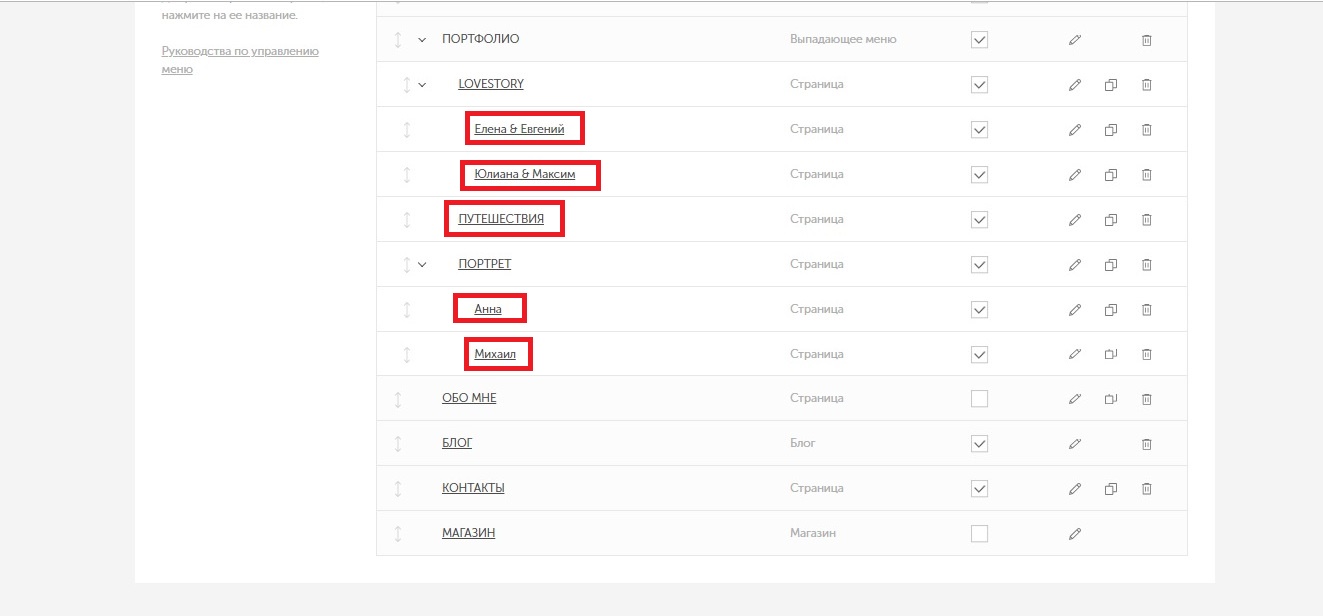
Task: Open the КОНТАКТЫ menu item
Action: (473, 488)
